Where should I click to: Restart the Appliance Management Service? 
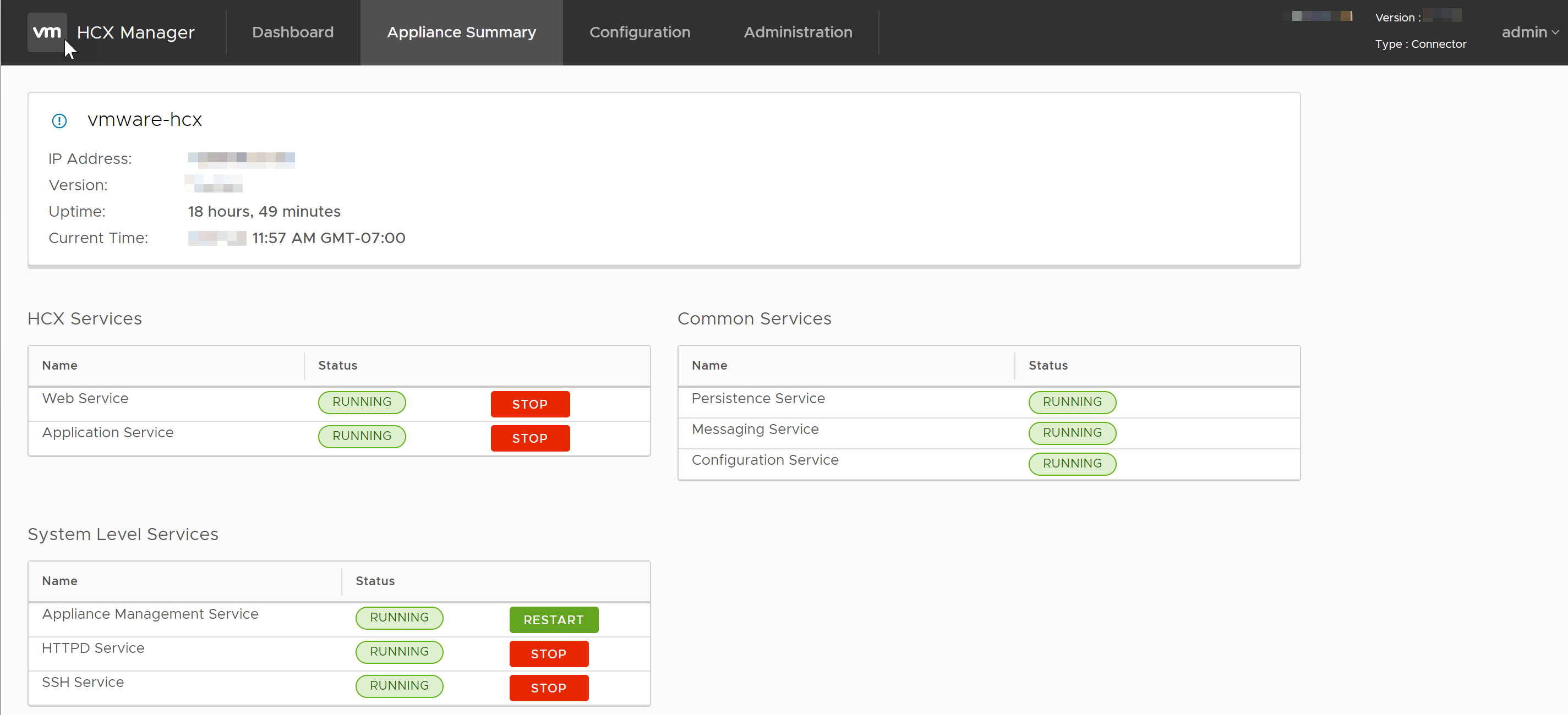553,619
